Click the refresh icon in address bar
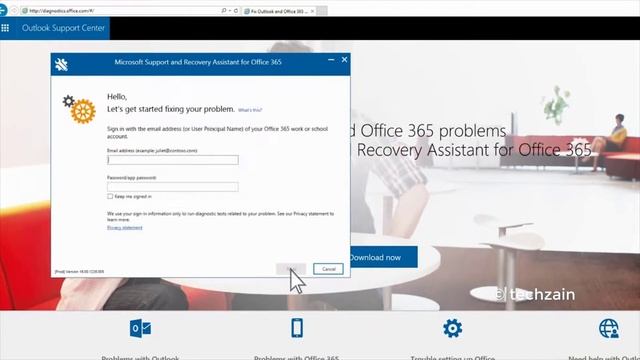Screen dimensions: 640x360 point(236,11)
